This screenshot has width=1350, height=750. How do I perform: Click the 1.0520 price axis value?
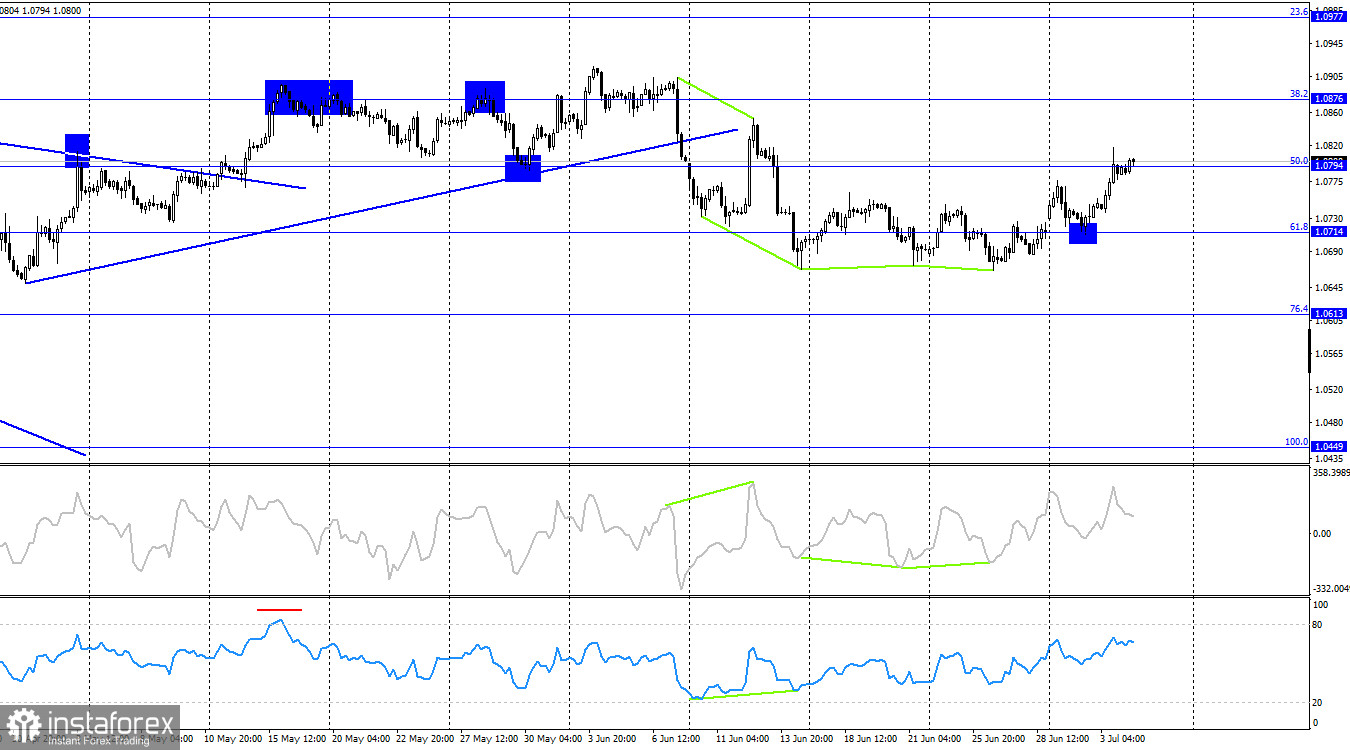point(1331,390)
